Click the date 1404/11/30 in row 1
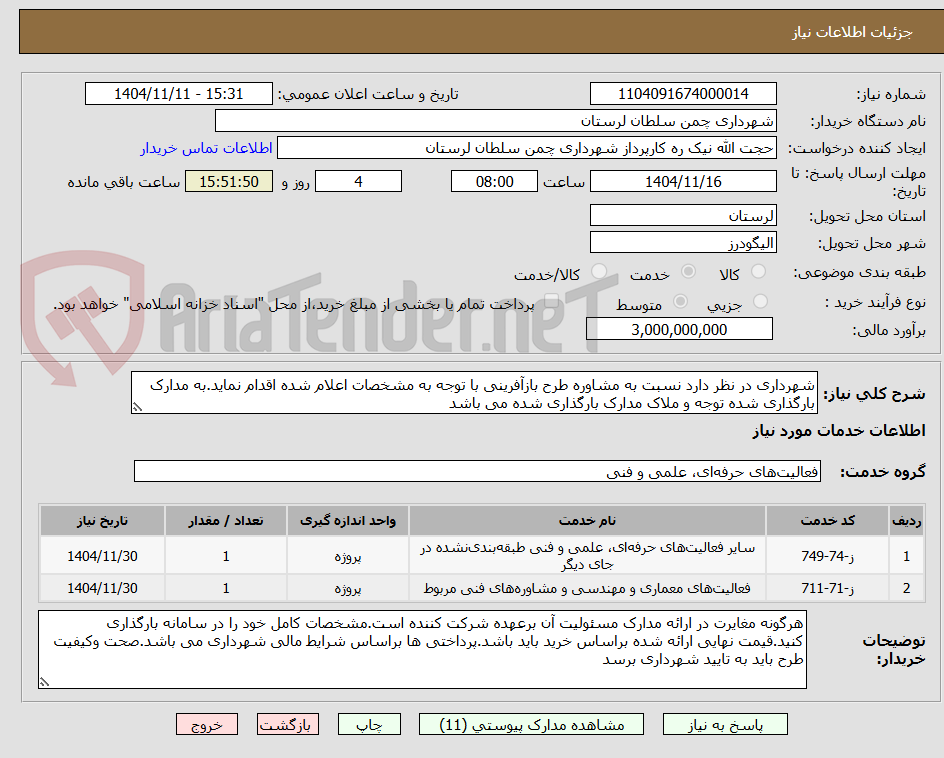The height and width of the screenshot is (758, 944). tap(102, 556)
